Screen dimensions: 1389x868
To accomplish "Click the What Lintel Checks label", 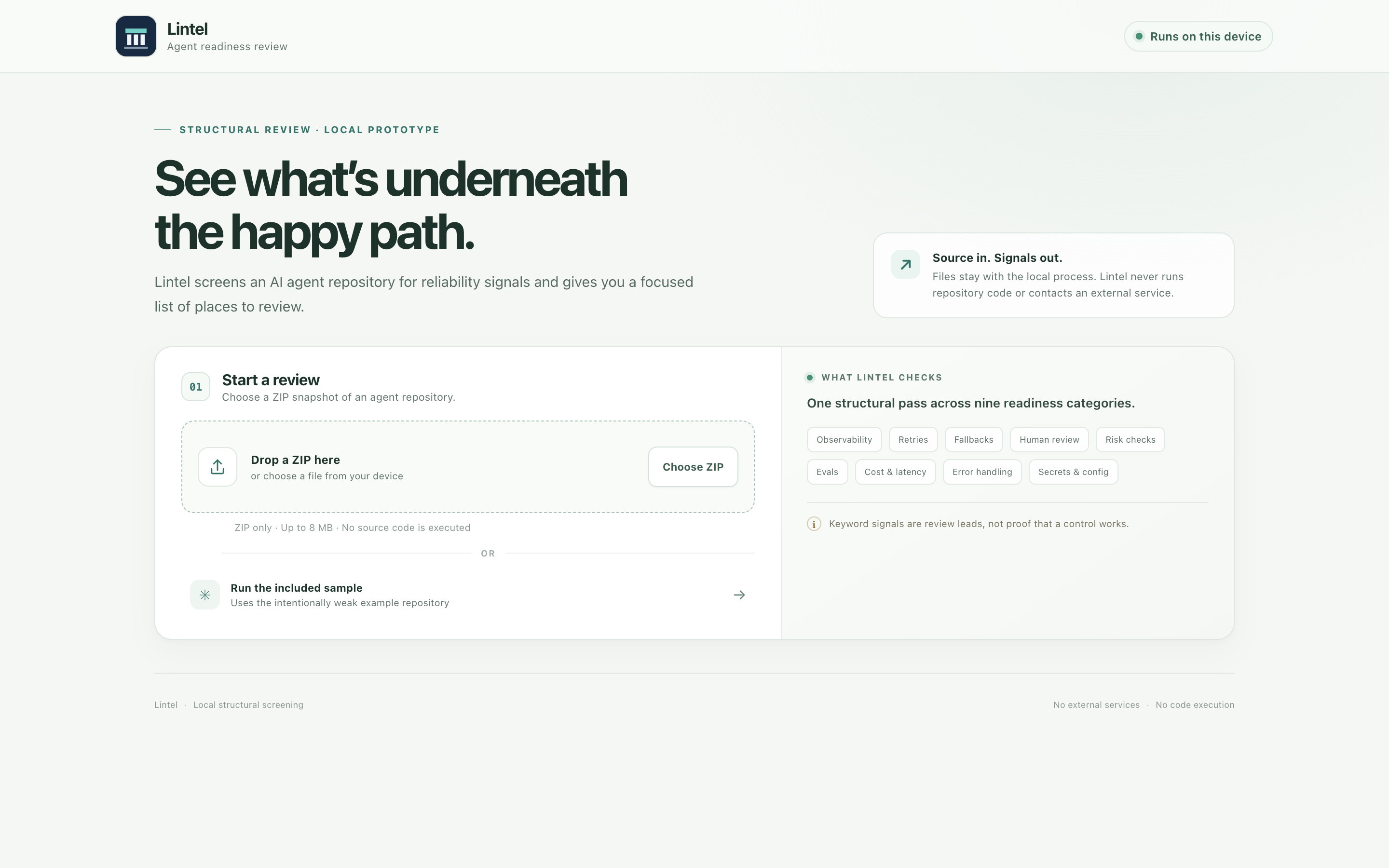I will click(882, 377).
